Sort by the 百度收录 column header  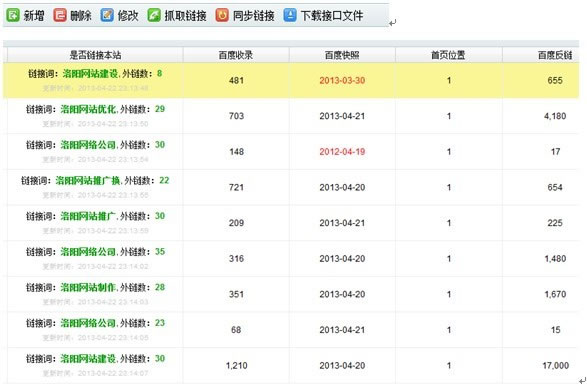pos(236,55)
